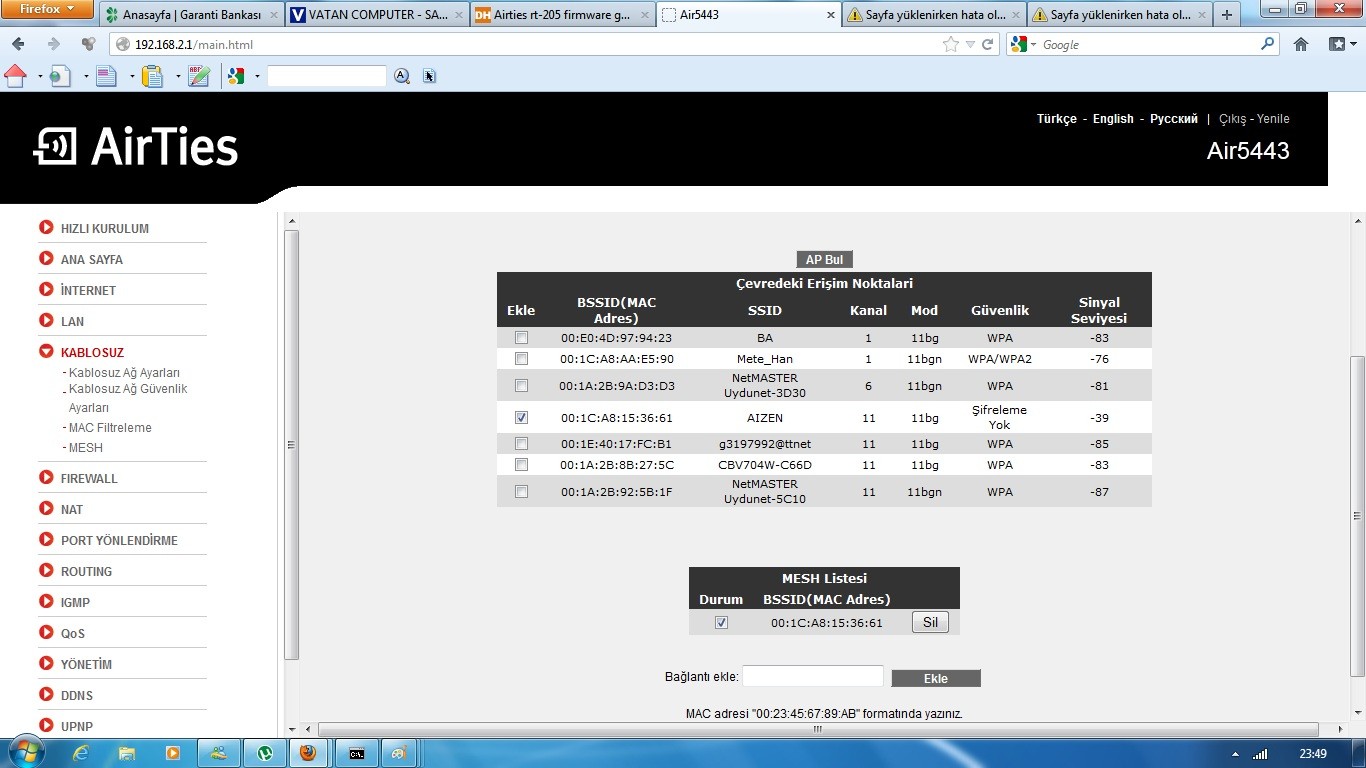Reload the page using the refresh icon
Viewport: 1366px width, 768px height.
click(987, 44)
